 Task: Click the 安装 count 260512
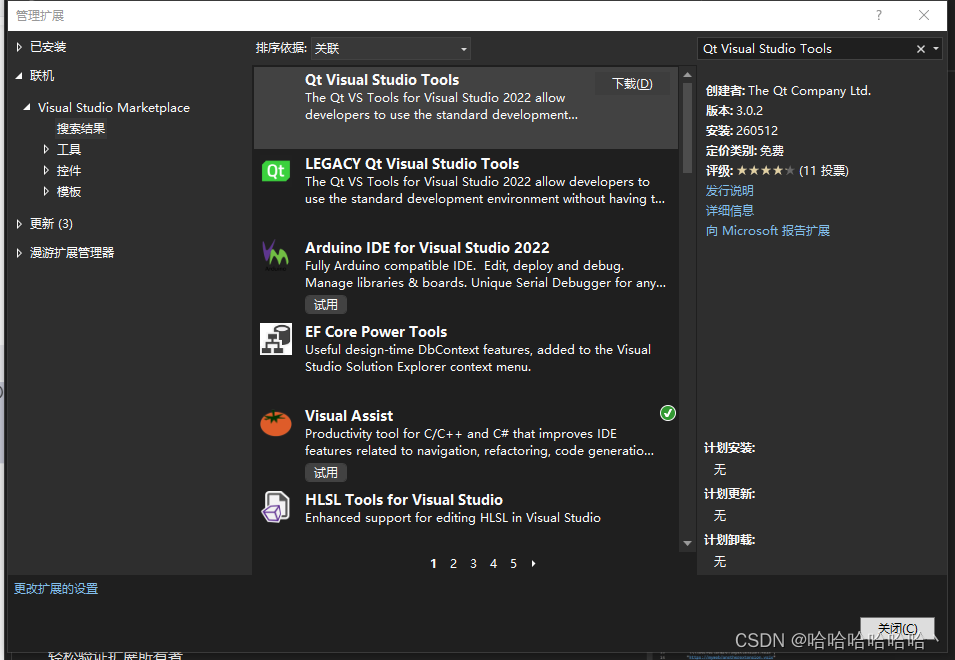(x=756, y=131)
